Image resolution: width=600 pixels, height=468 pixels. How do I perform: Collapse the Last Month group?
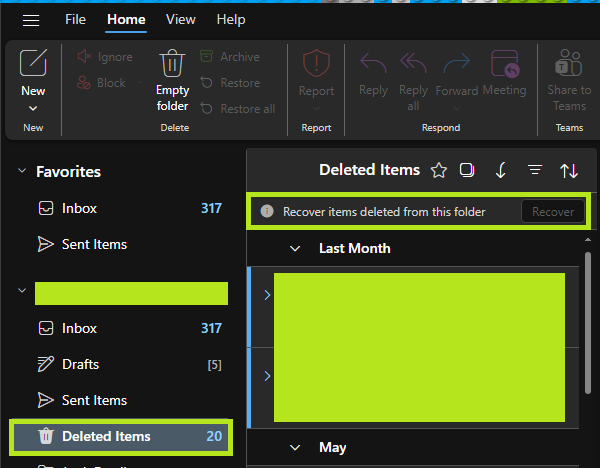[295, 249]
